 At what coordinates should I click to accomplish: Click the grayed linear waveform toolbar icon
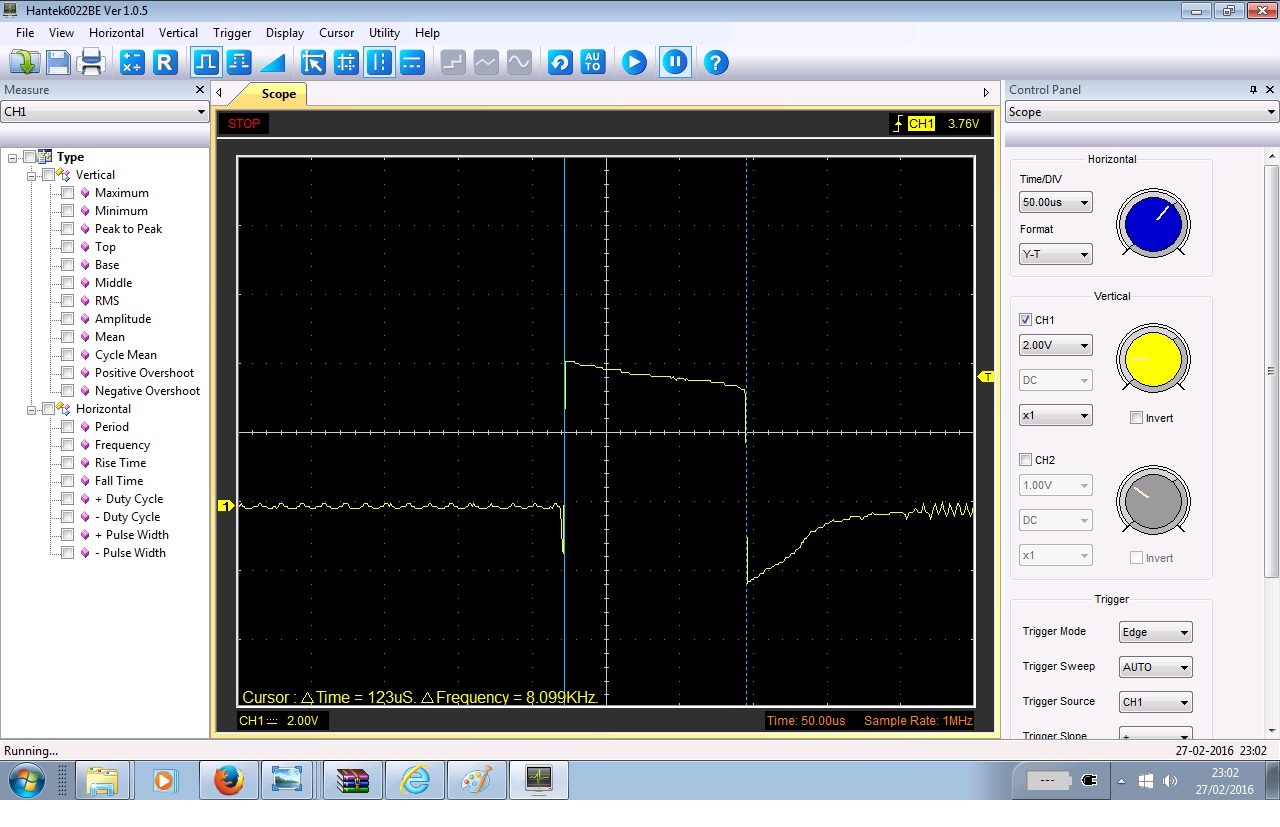click(486, 62)
